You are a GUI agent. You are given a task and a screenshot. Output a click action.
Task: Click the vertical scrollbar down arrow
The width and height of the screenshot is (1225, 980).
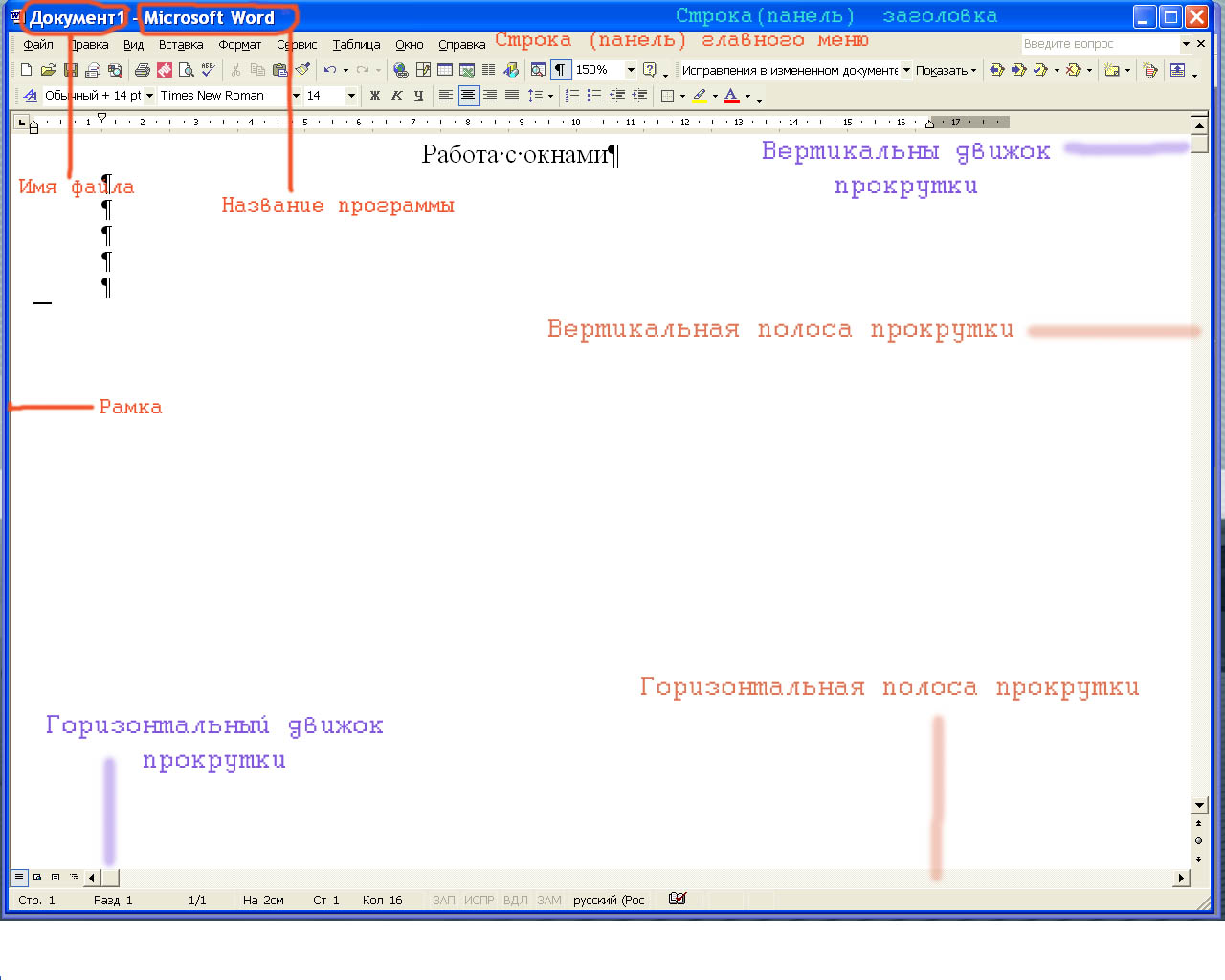[x=1199, y=806]
